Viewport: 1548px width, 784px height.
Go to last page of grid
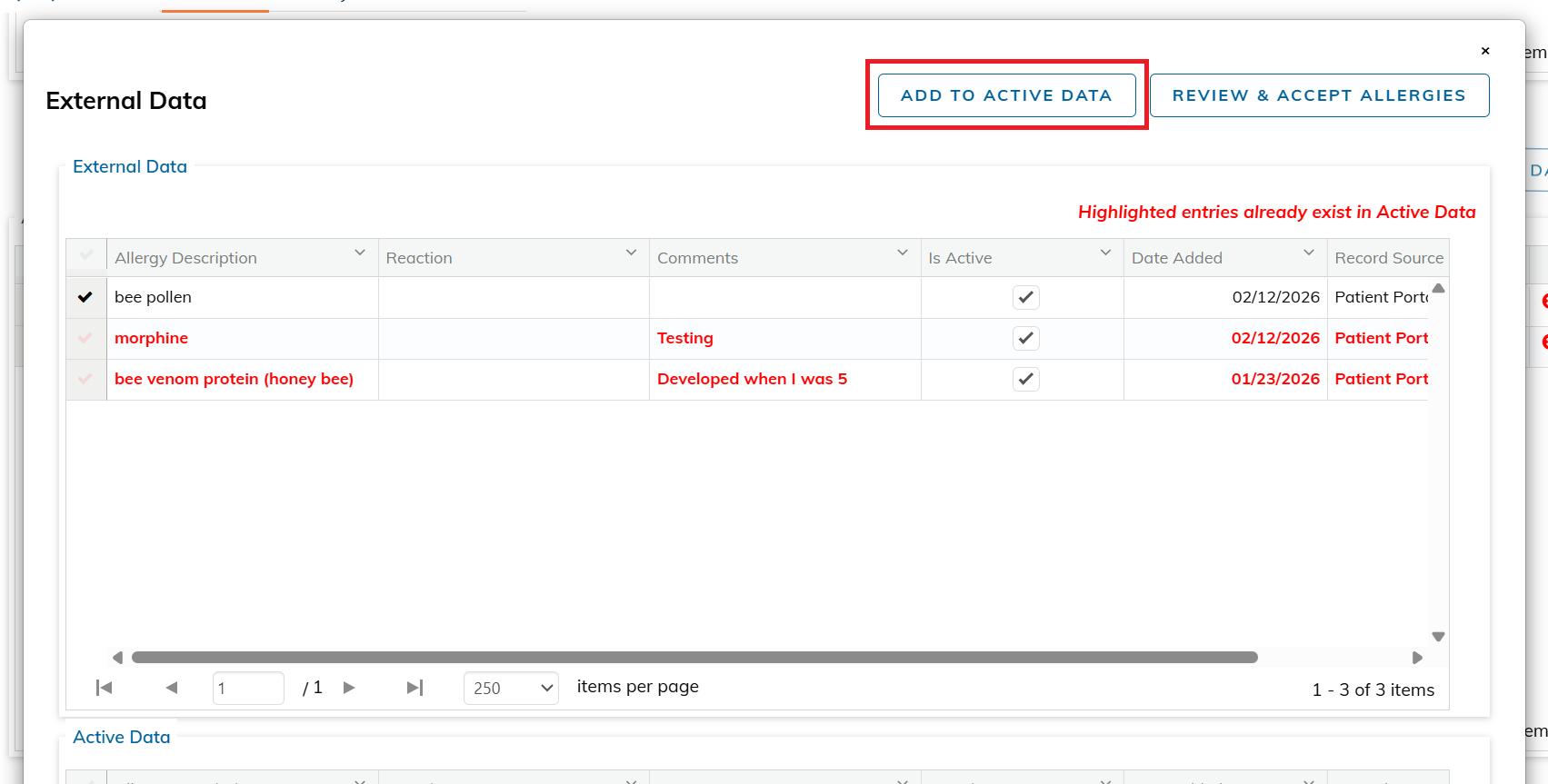[x=414, y=688]
